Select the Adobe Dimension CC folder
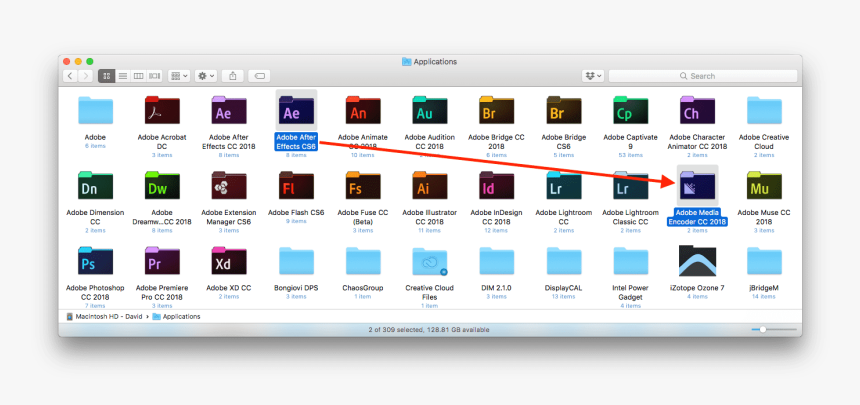860x405 pixels. (95, 185)
